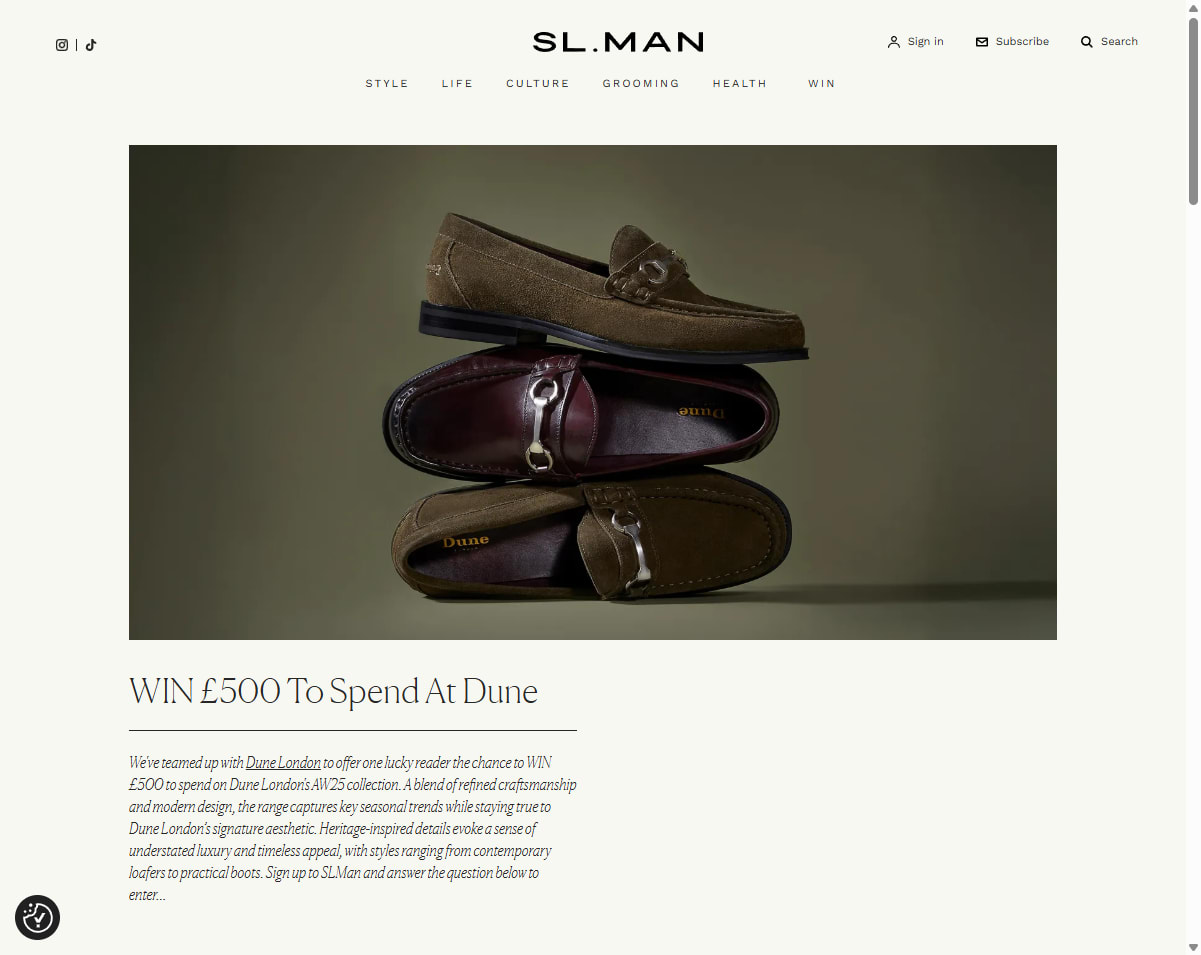Viewport: 1201px width, 955px height.
Task: Click the Search text label
Action: 1119,42
